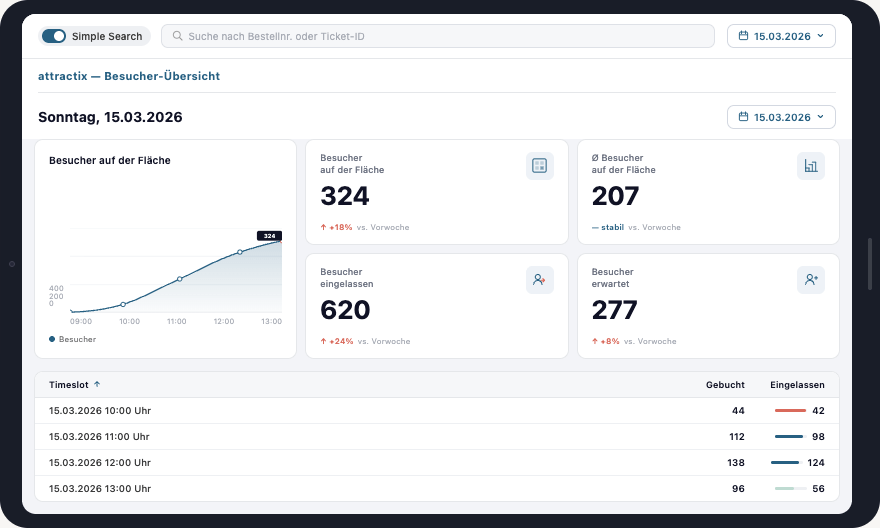880x528 pixels.
Task: Sort the table by Gebucht column
Action: tap(725, 385)
